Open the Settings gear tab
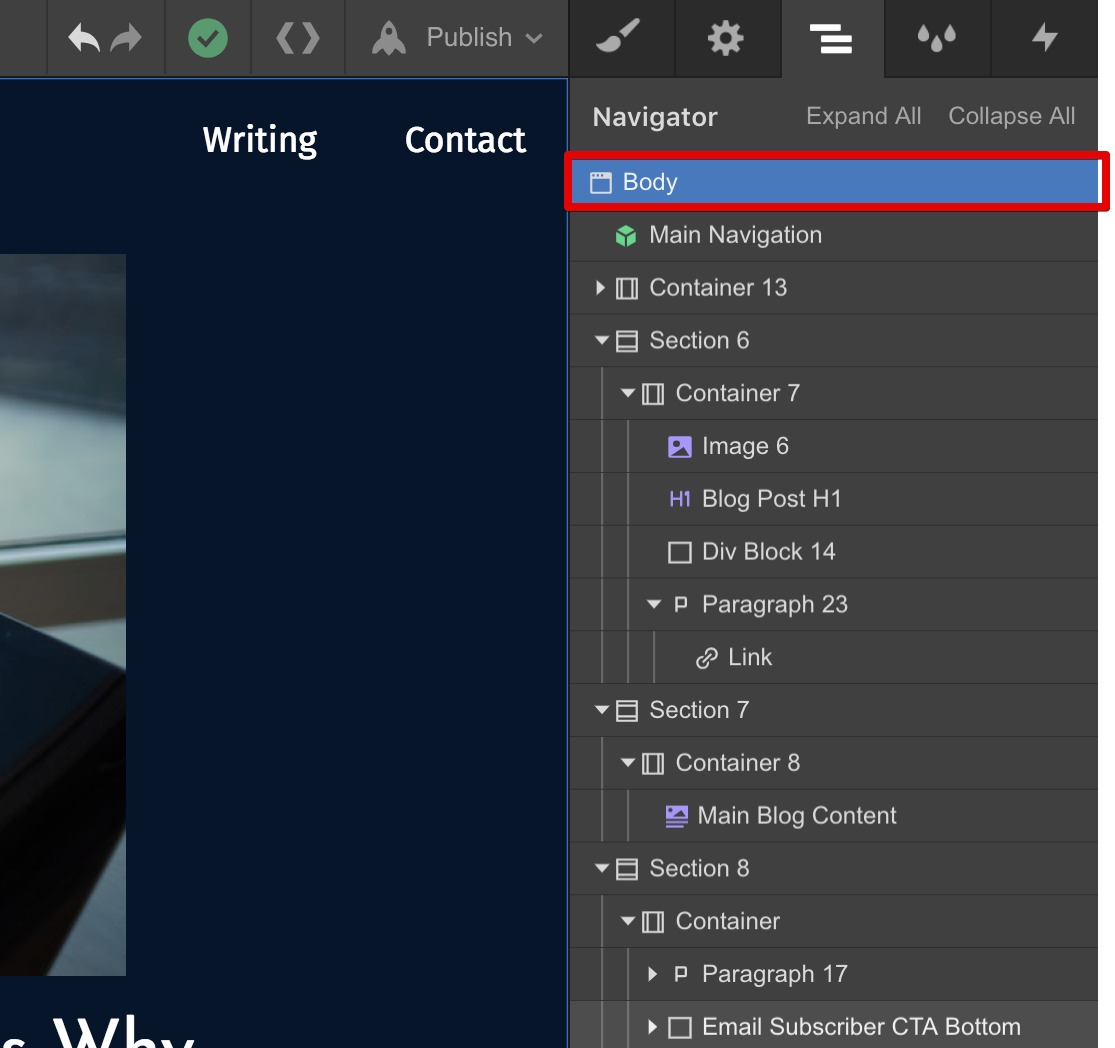The height and width of the screenshot is (1048, 1115). [x=726, y=38]
